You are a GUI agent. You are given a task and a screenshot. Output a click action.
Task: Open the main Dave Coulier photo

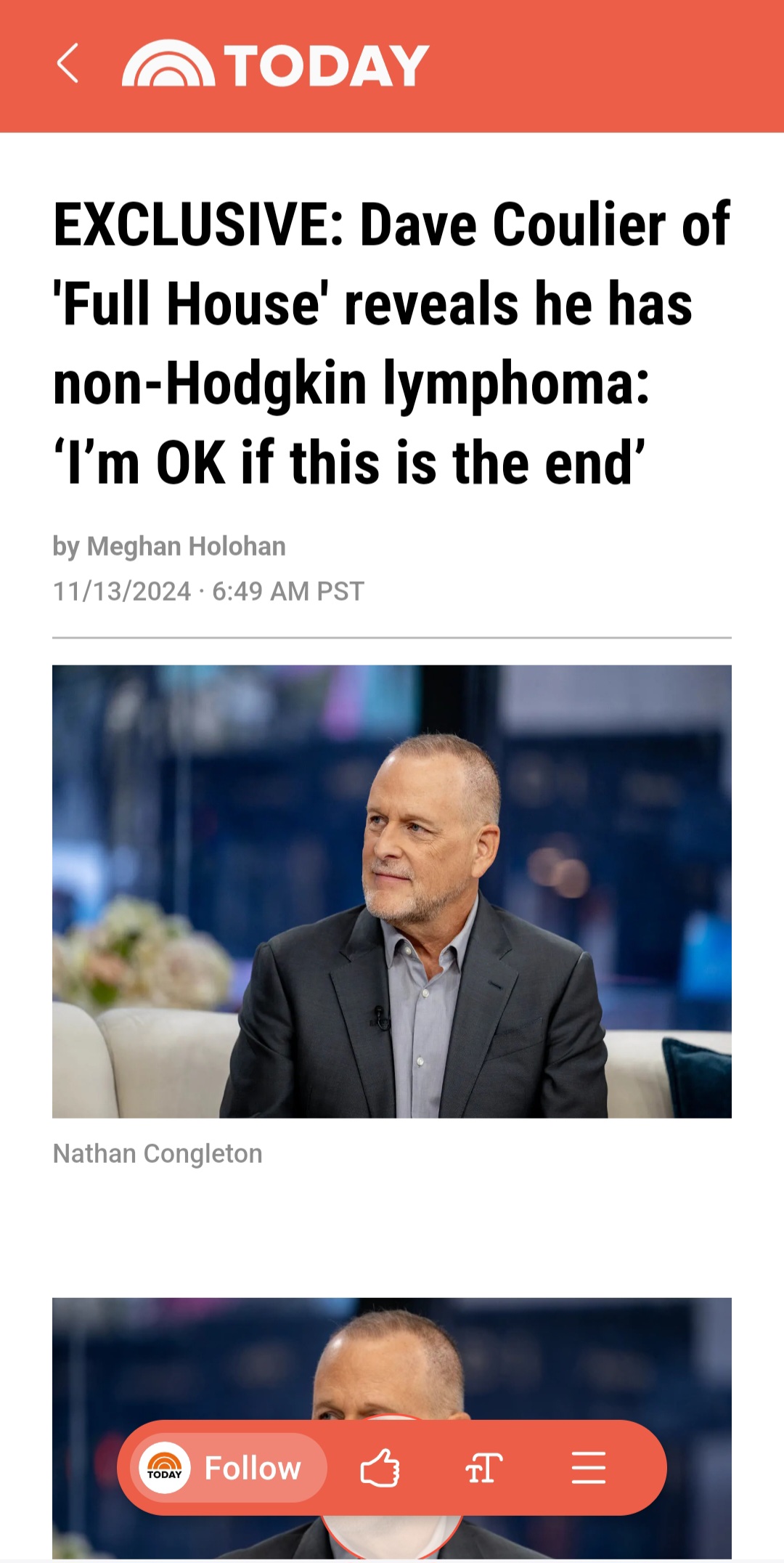[x=392, y=891]
